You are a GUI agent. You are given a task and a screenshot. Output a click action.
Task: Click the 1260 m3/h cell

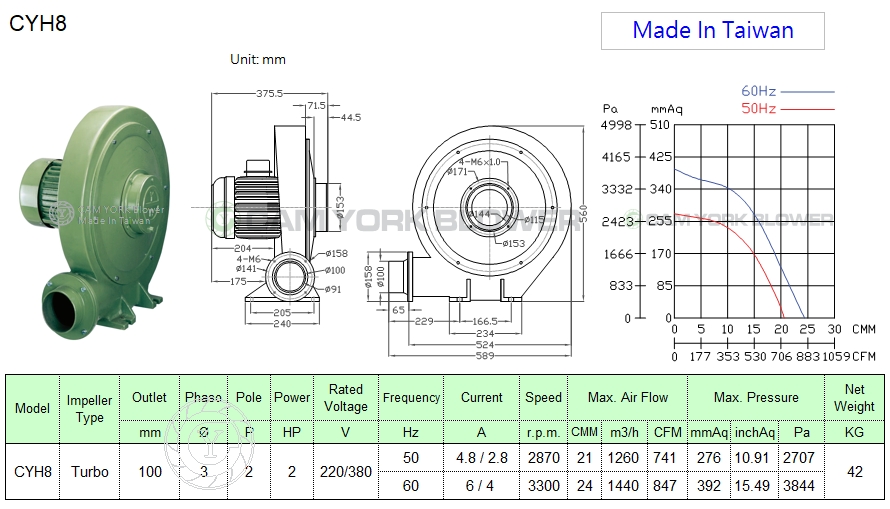click(x=623, y=458)
